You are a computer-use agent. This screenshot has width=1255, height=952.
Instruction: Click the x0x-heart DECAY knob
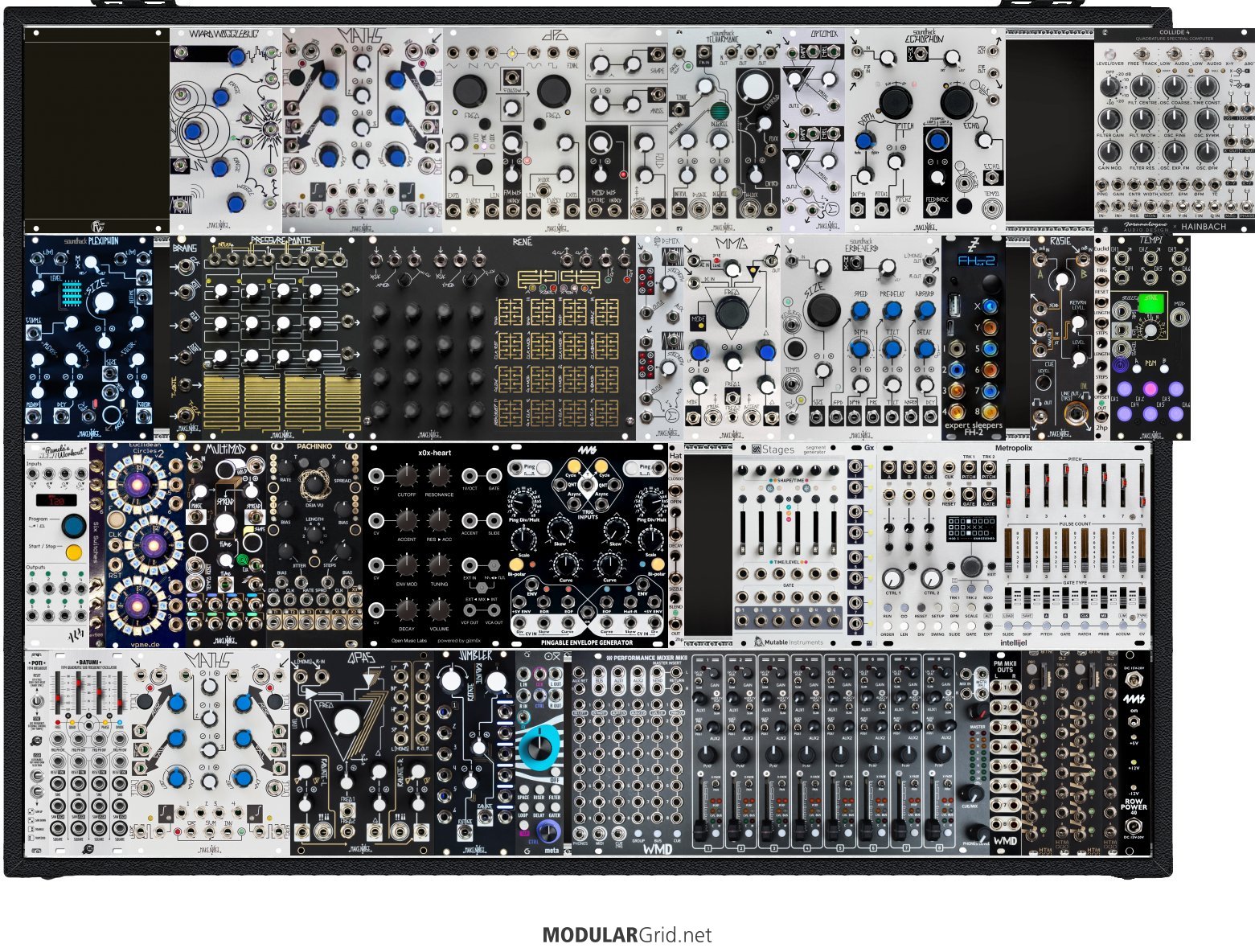[408, 612]
